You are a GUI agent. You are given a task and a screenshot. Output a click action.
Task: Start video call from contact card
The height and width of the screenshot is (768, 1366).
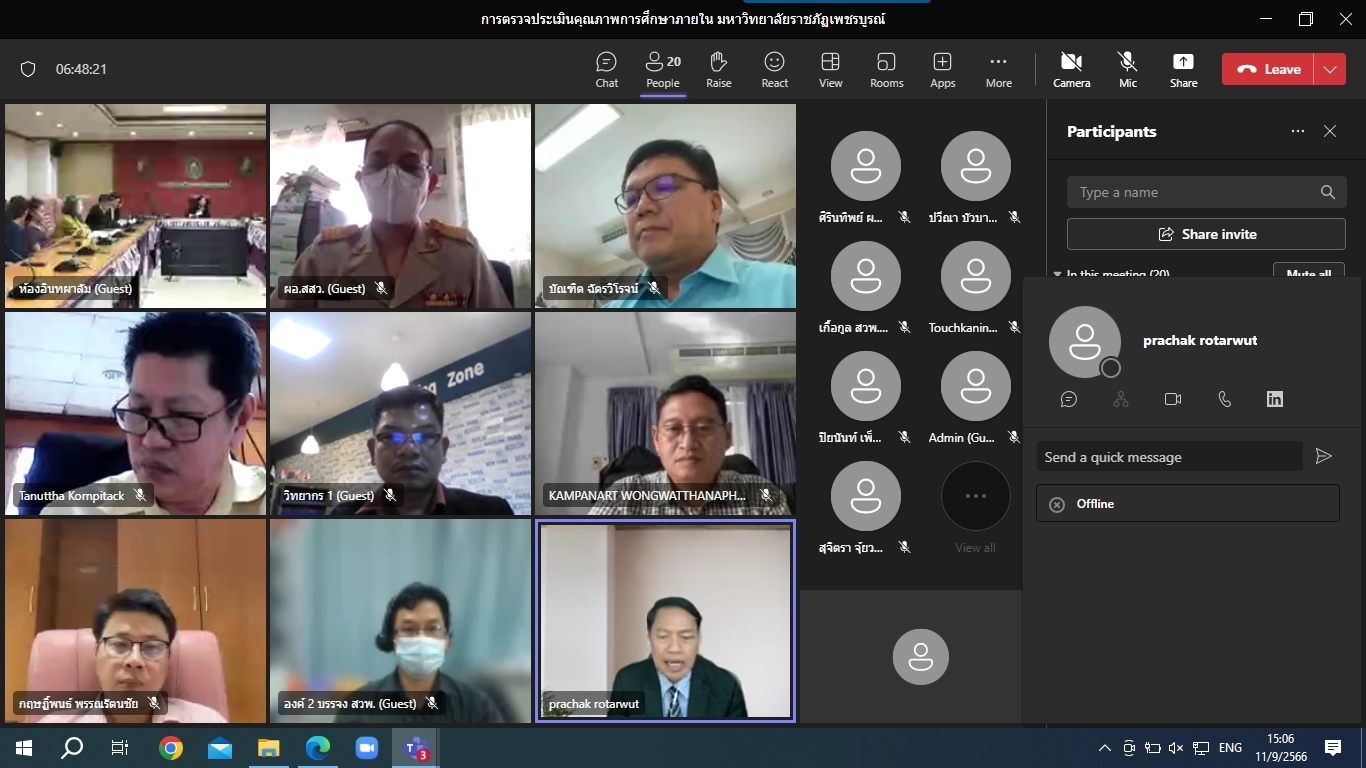point(1173,399)
